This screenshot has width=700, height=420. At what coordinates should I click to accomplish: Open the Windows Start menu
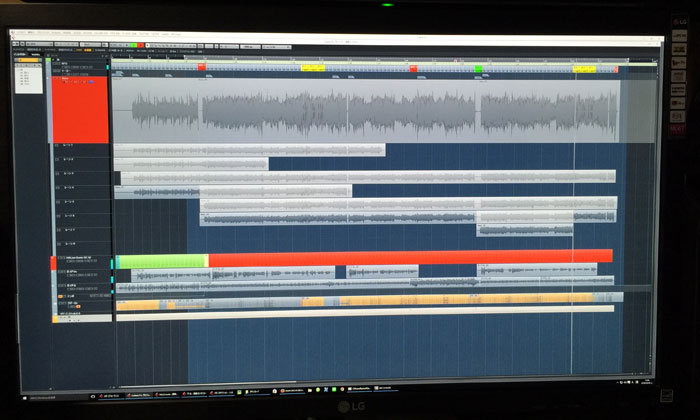pyautogui.click(x=24, y=397)
